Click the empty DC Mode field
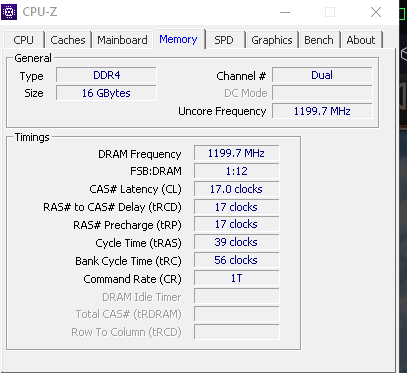The width and height of the screenshot is (407, 373). tap(322, 93)
